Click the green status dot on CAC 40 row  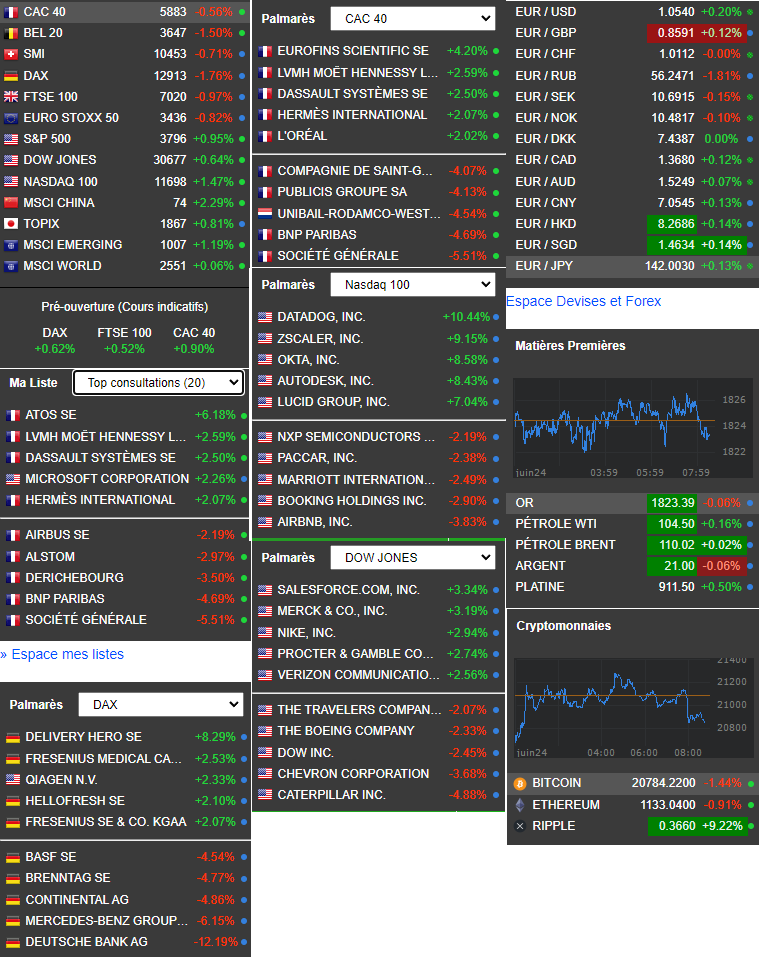(243, 12)
